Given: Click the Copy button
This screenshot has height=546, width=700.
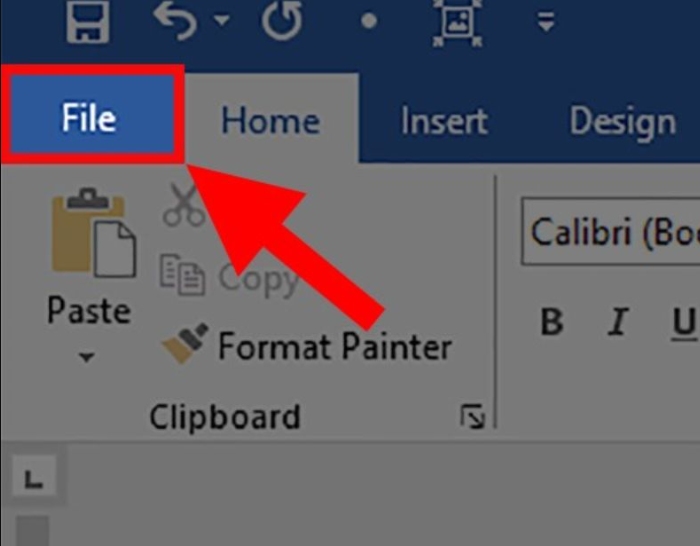Looking at the screenshot, I should pos(229,276).
